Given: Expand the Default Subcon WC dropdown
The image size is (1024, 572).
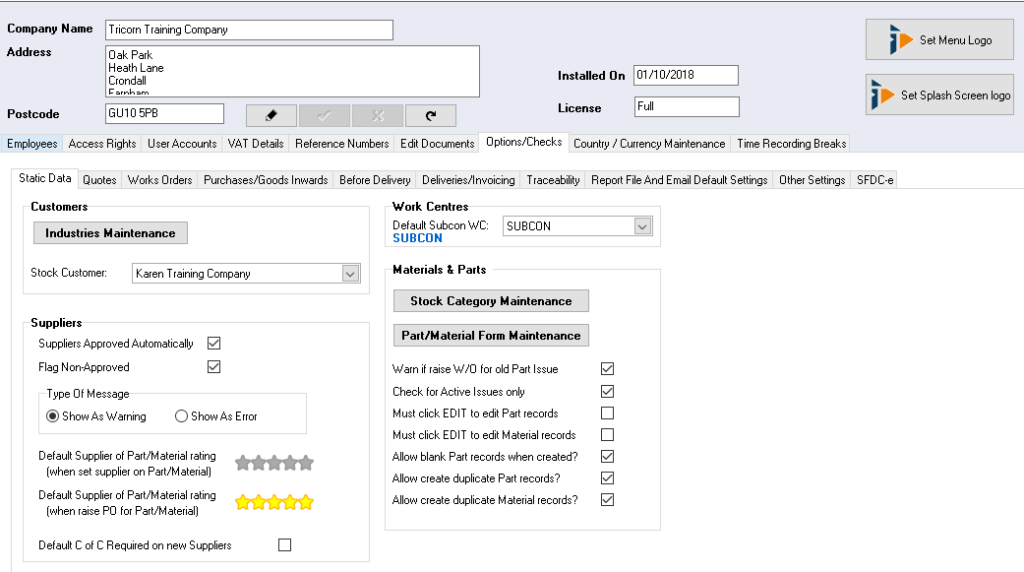Looking at the screenshot, I should (x=642, y=227).
